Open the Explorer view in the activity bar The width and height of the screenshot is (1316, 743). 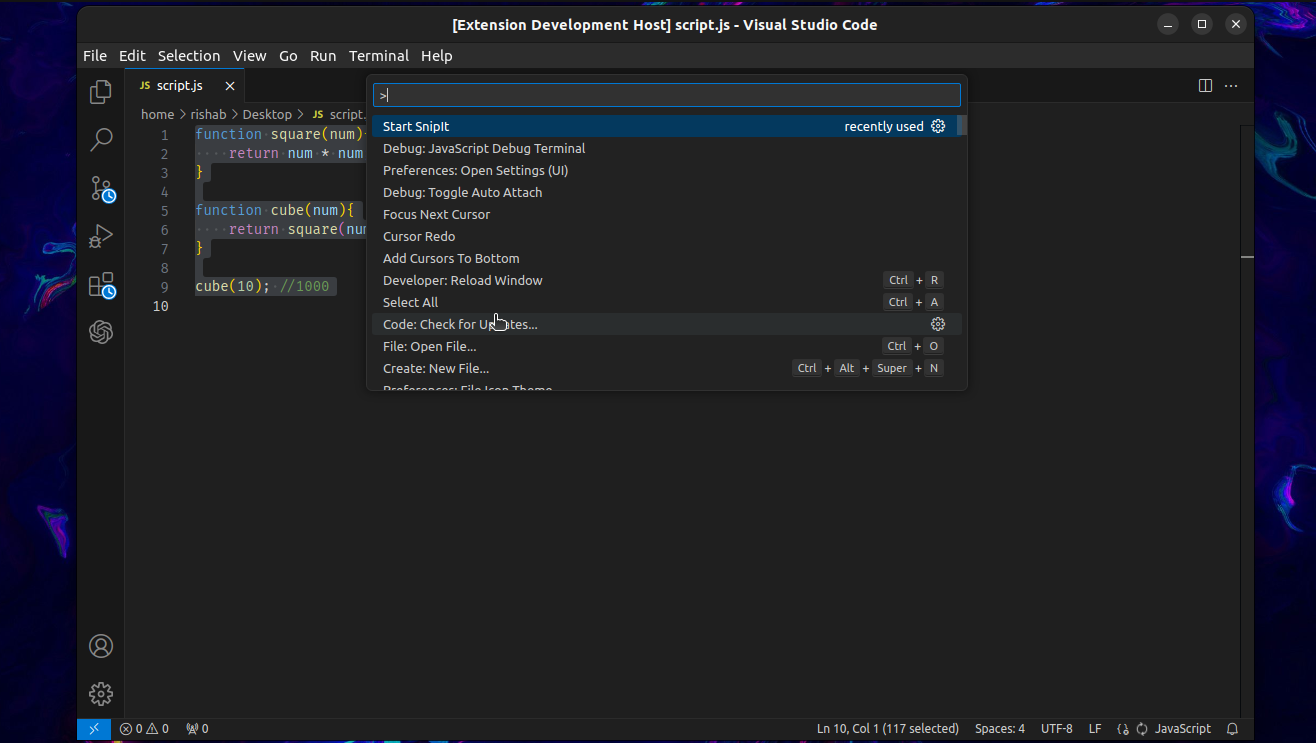pyautogui.click(x=100, y=91)
